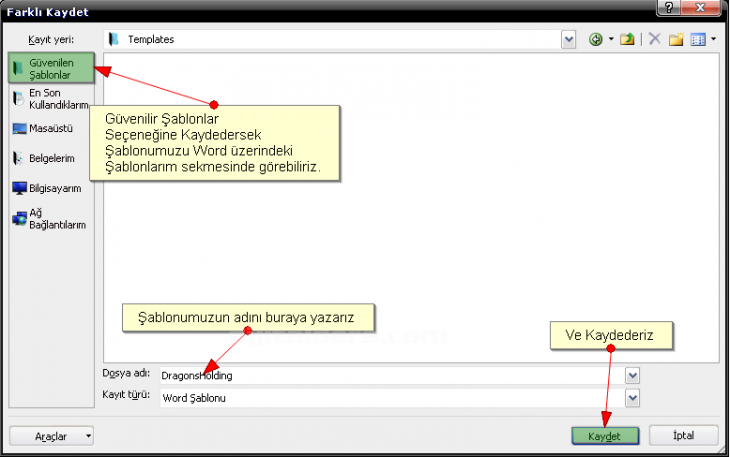Open Bilgisayarım location
This screenshot has width=730, height=457.
click(x=47, y=188)
